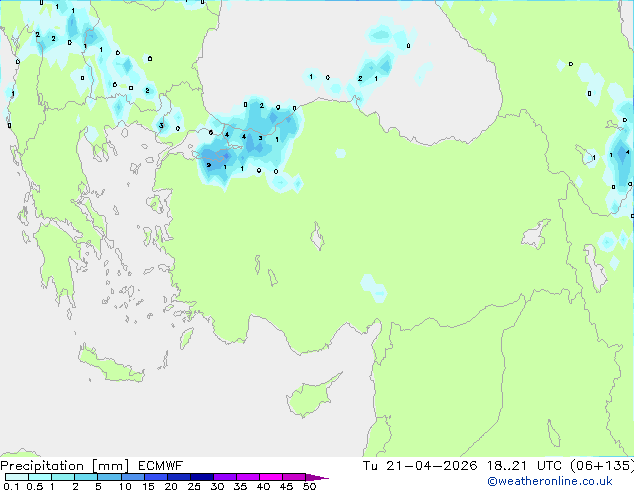Click the '25' legend scale label
This screenshot has height=490, width=634.
(x=194, y=486)
